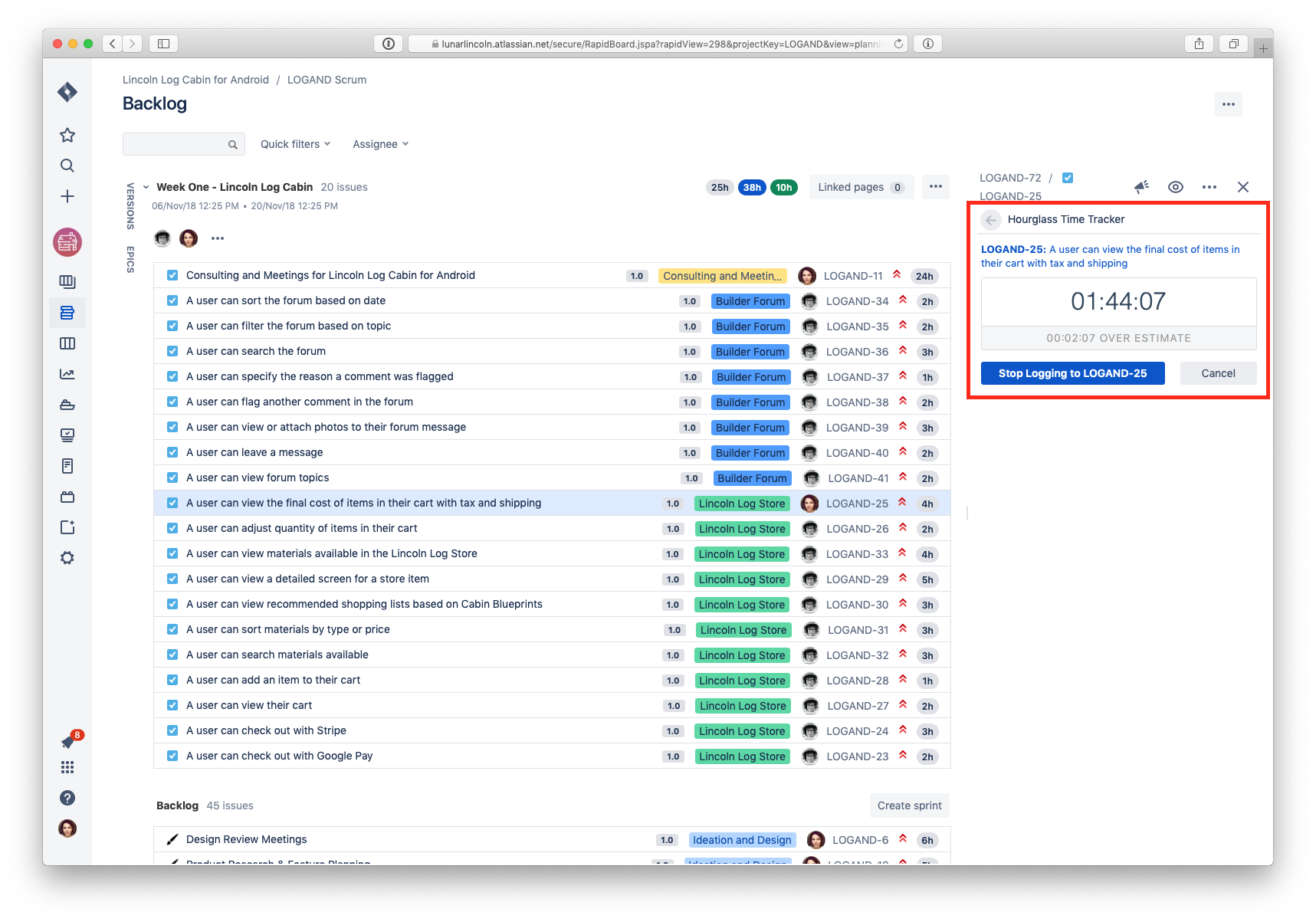Open the Pages document icon

67,466
